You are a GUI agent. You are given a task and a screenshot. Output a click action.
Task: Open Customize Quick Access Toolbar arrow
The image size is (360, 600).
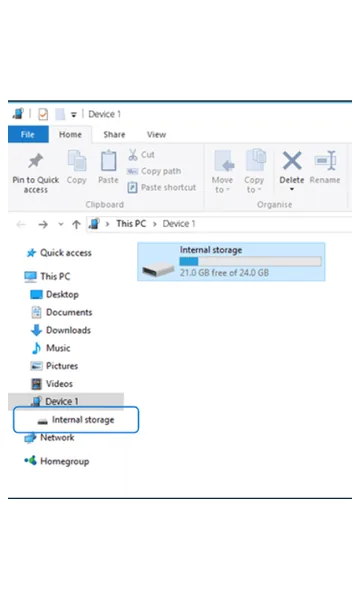[x=74, y=114]
